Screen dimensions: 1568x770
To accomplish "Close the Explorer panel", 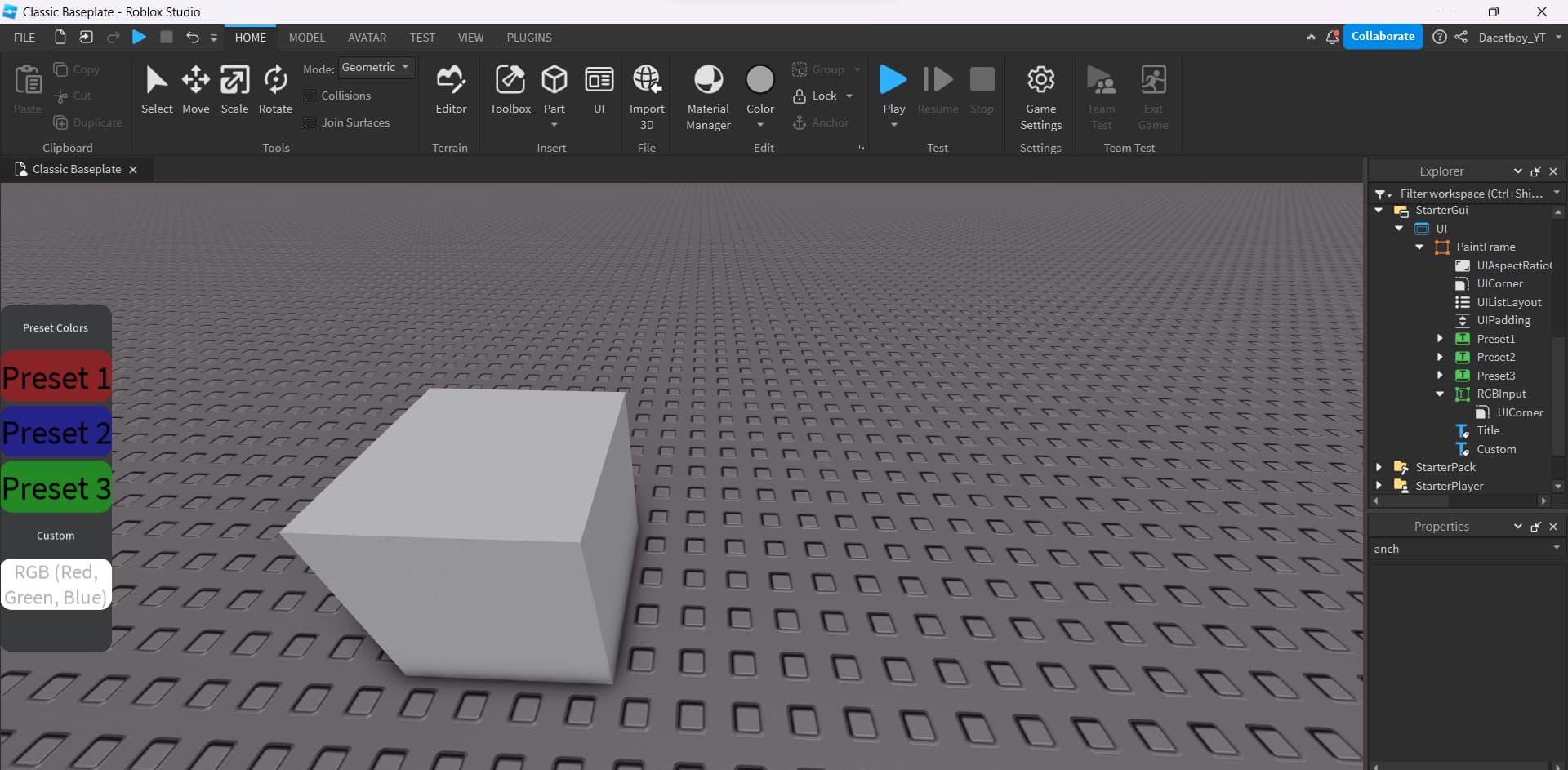I will (x=1553, y=171).
